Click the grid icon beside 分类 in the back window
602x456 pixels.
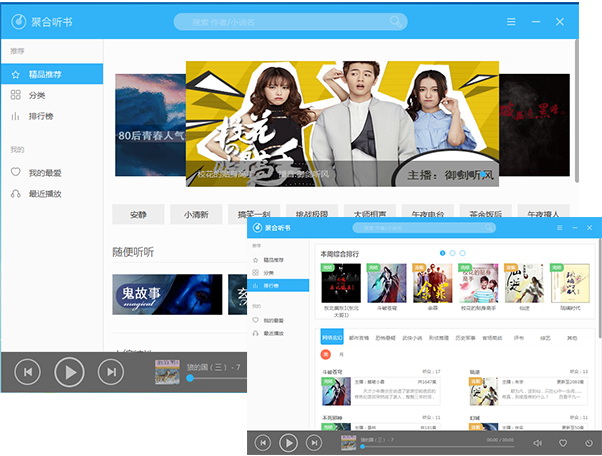[x=15, y=95]
